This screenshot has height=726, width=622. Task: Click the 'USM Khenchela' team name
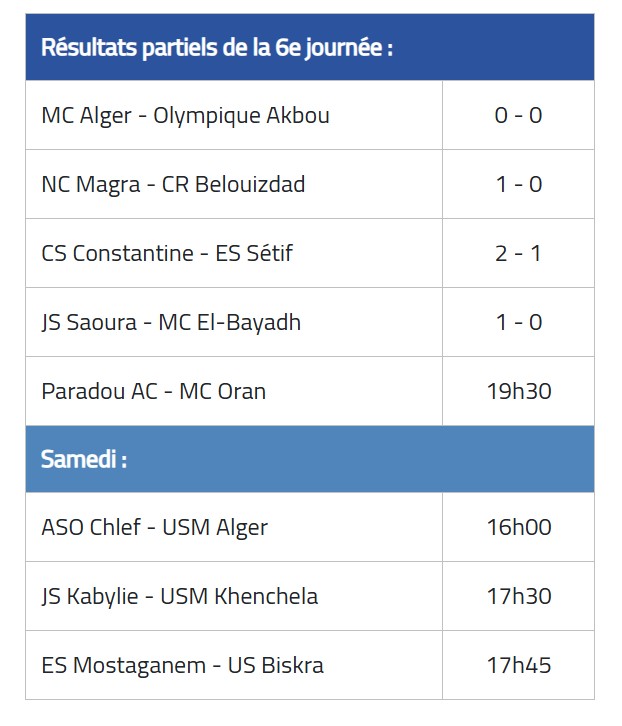tap(239, 596)
